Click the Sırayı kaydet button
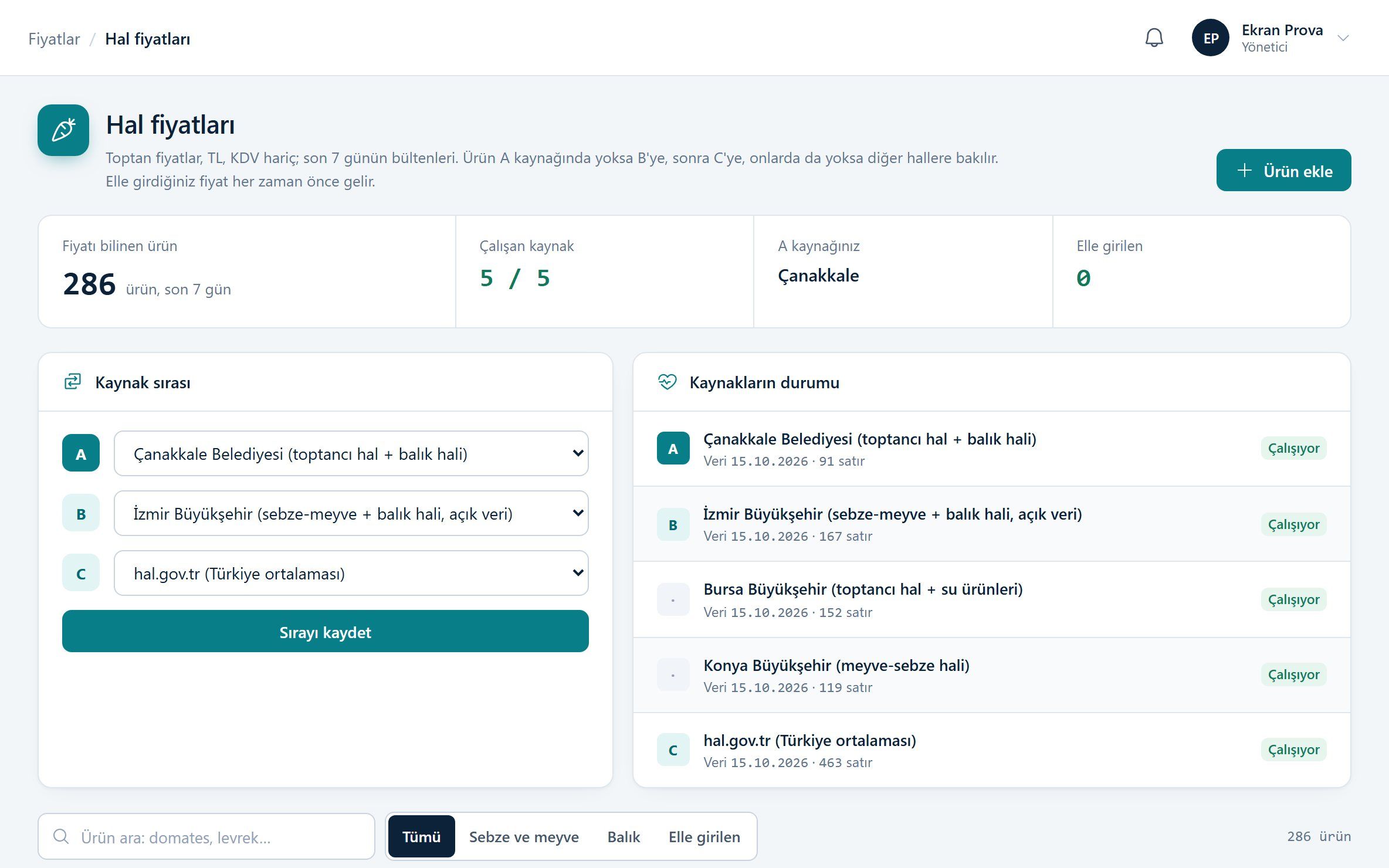This screenshot has height=868, width=1389. [x=326, y=632]
